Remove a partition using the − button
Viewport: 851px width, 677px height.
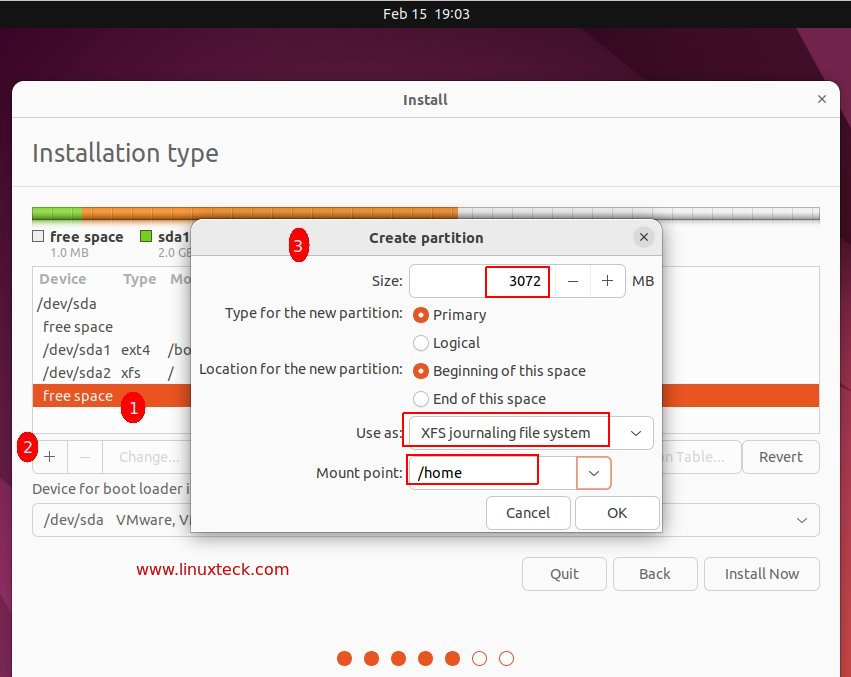[x=85, y=457]
